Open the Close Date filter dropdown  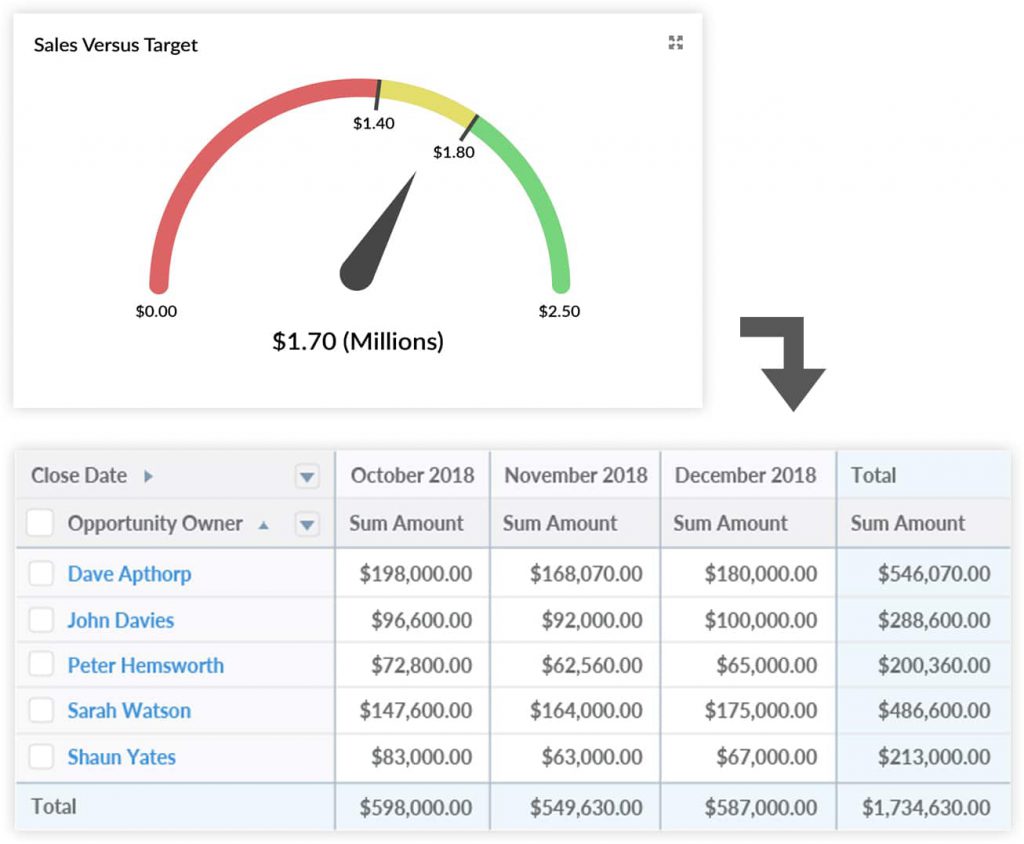click(x=307, y=477)
